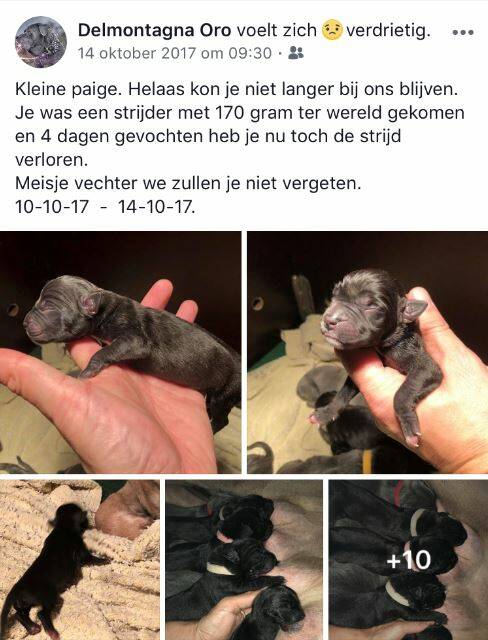Click the 'Je was een strijder' line
488x640 pixels.
point(240,113)
